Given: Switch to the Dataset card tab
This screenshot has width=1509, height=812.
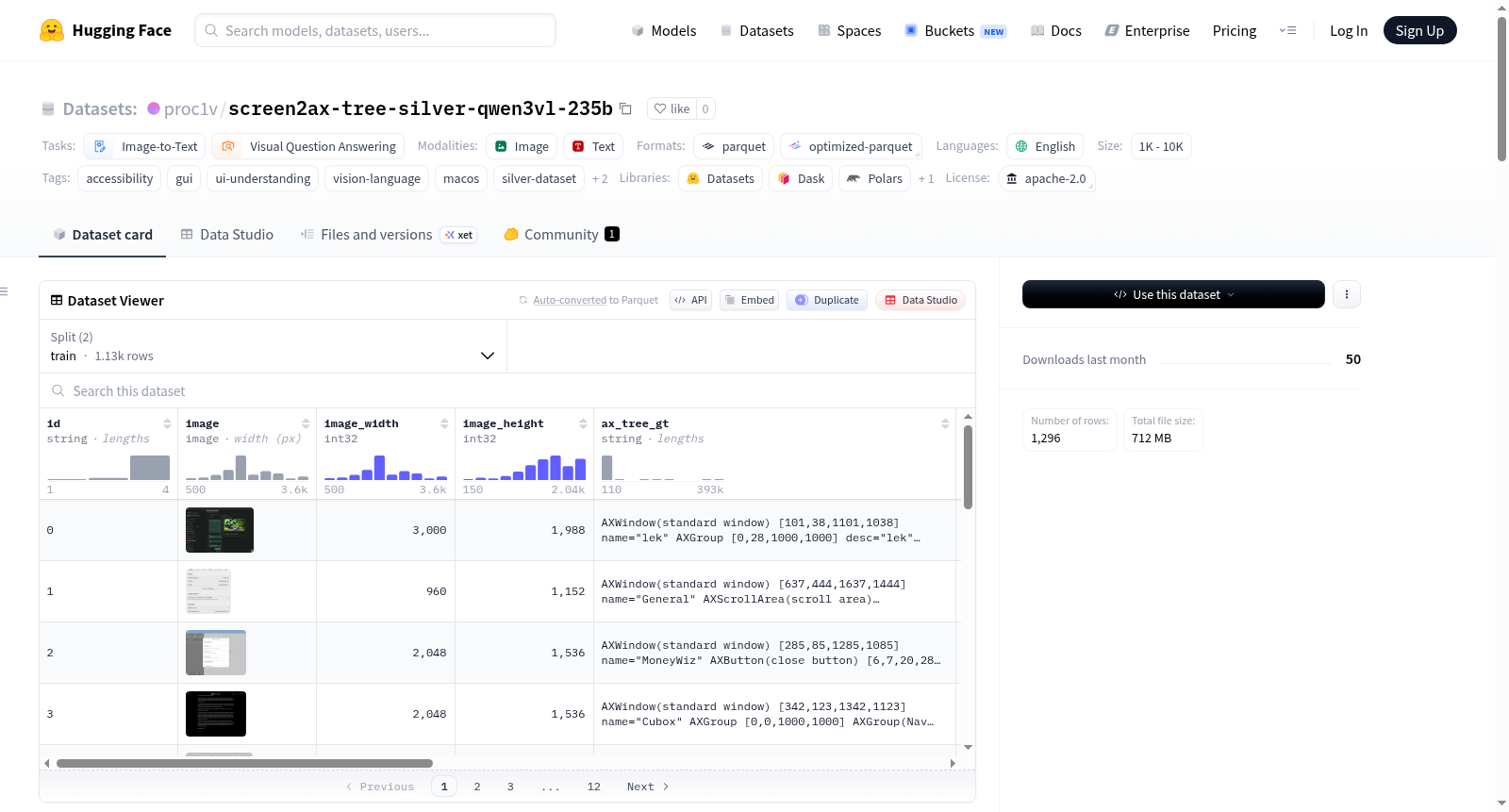Looking at the screenshot, I should click(x=103, y=235).
